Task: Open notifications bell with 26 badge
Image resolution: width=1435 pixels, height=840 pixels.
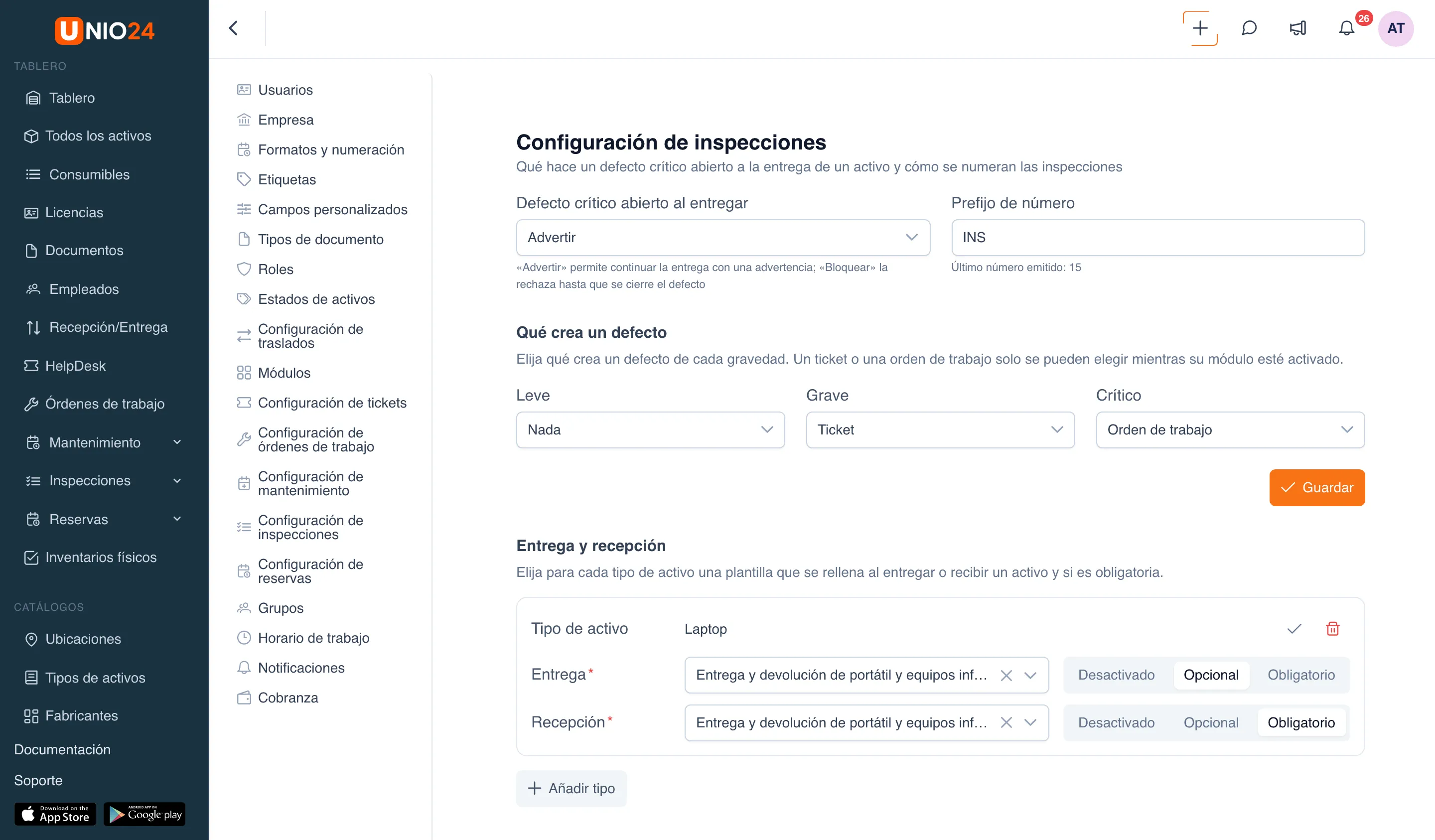Action: pyautogui.click(x=1347, y=28)
